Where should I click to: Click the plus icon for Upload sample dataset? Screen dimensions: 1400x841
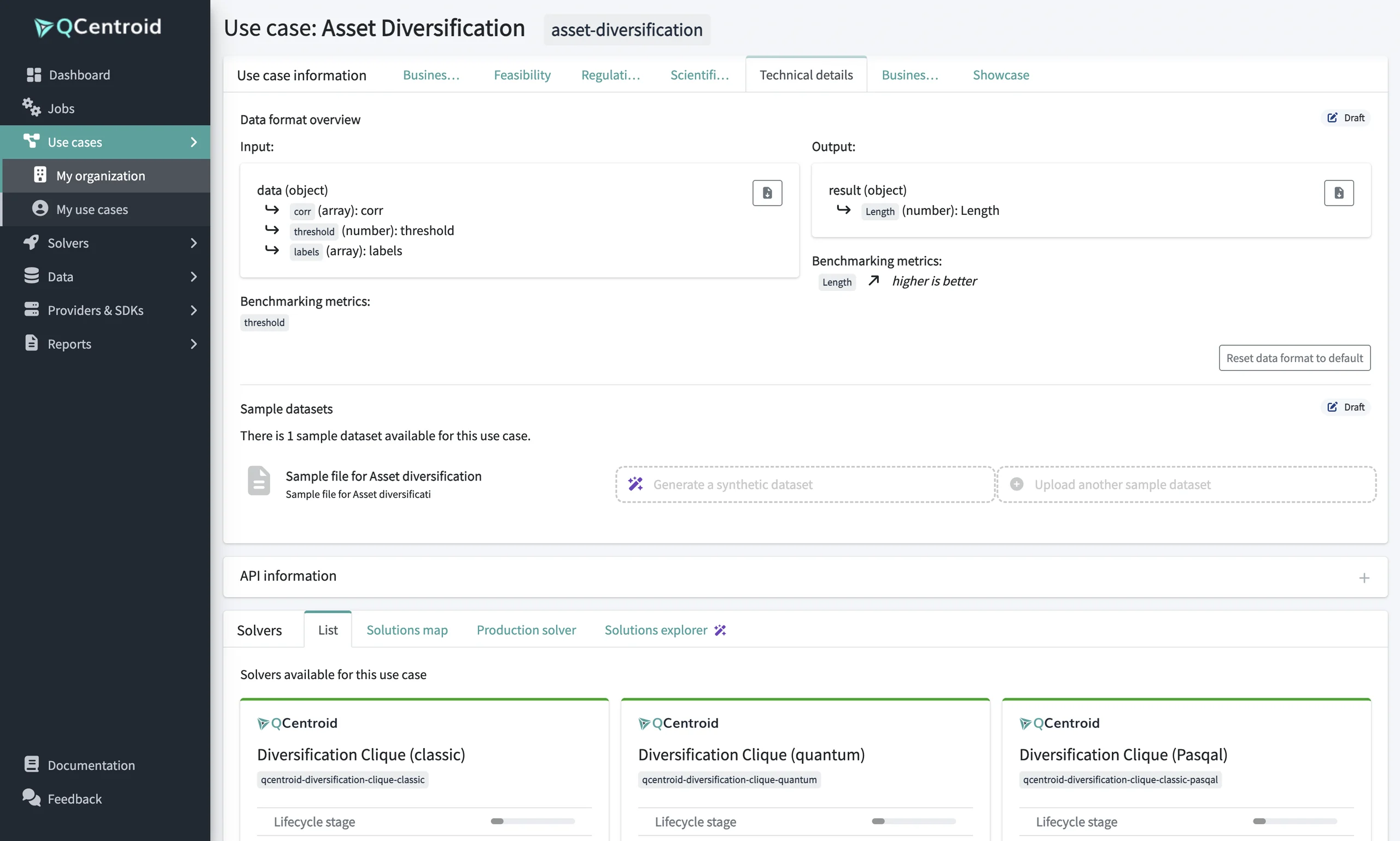click(1016, 484)
